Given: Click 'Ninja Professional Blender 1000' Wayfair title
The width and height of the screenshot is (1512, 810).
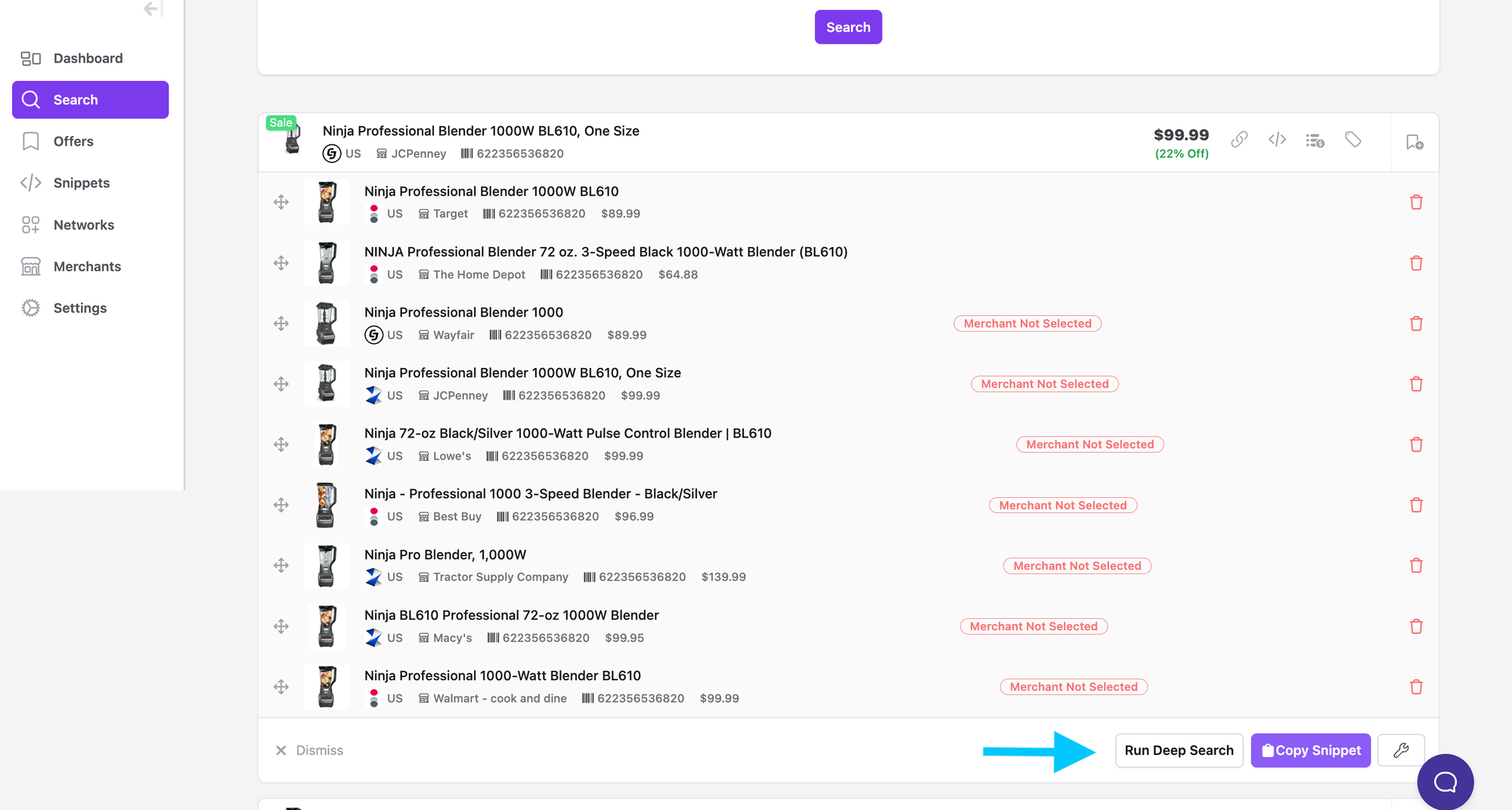Looking at the screenshot, I should tap(463, 312).
